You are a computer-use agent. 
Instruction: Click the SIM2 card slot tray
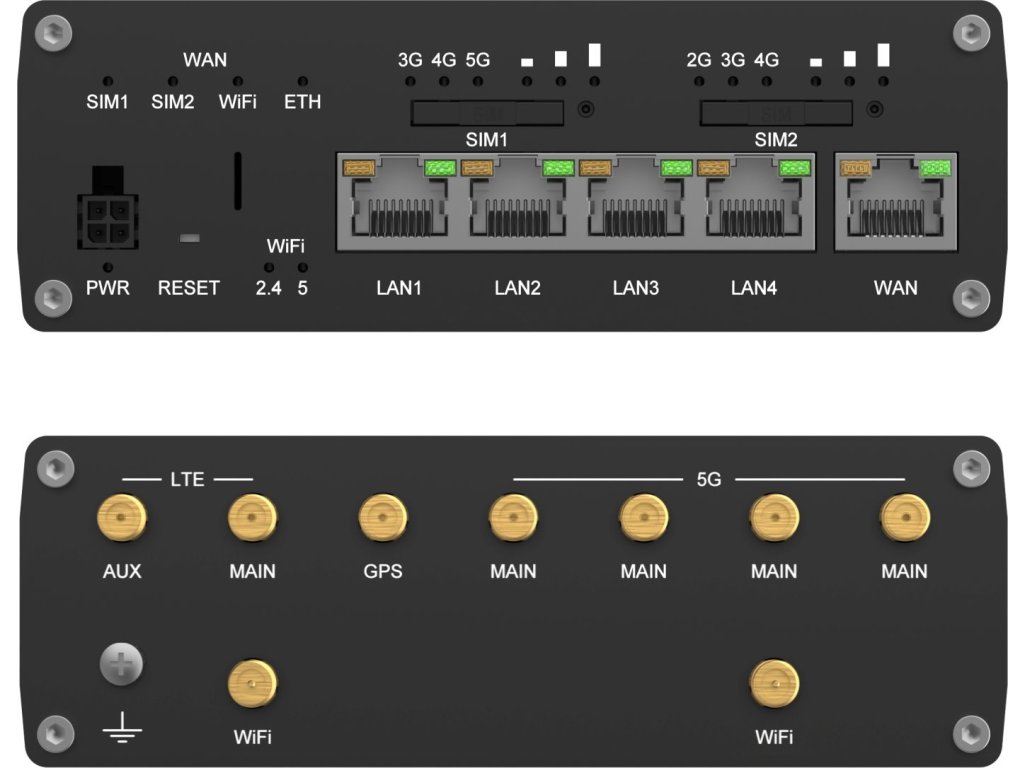[775, 112]
